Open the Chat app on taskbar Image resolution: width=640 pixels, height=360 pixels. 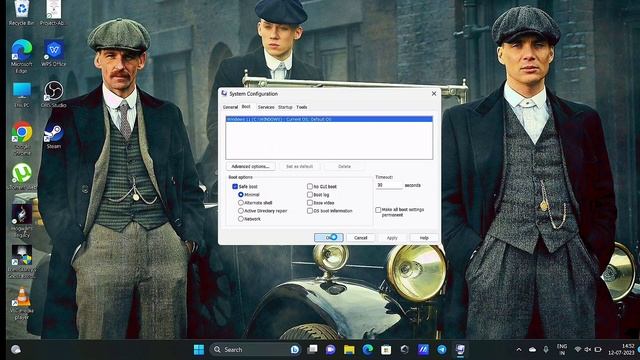pyautogui.click(x=331, y=349)
